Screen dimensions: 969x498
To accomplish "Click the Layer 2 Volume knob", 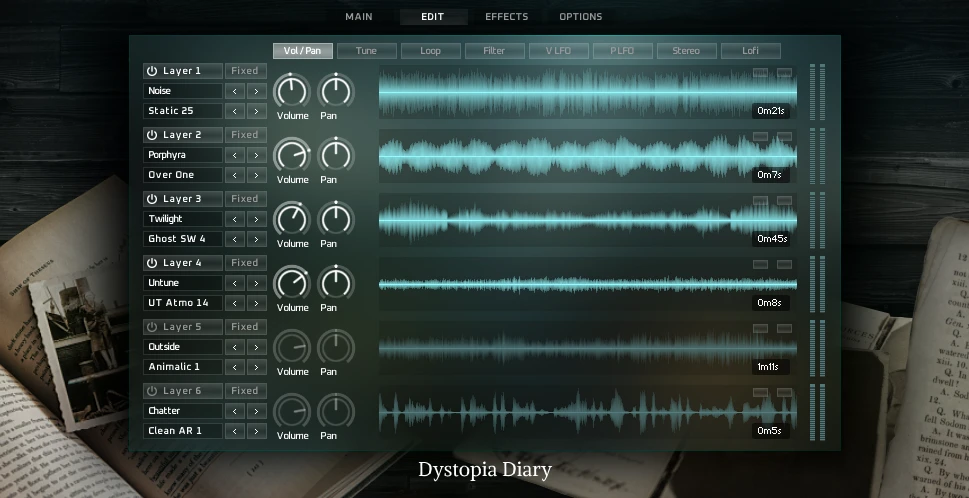I will pyautogui.click(x=292, y=155).
